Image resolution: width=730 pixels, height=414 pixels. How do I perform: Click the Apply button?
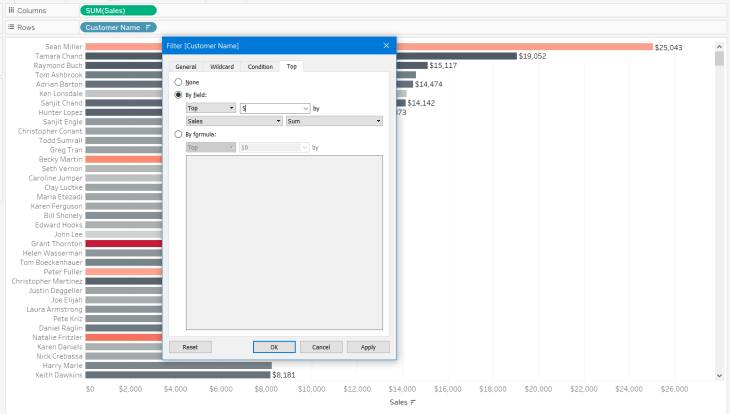[x=368, y=347]
